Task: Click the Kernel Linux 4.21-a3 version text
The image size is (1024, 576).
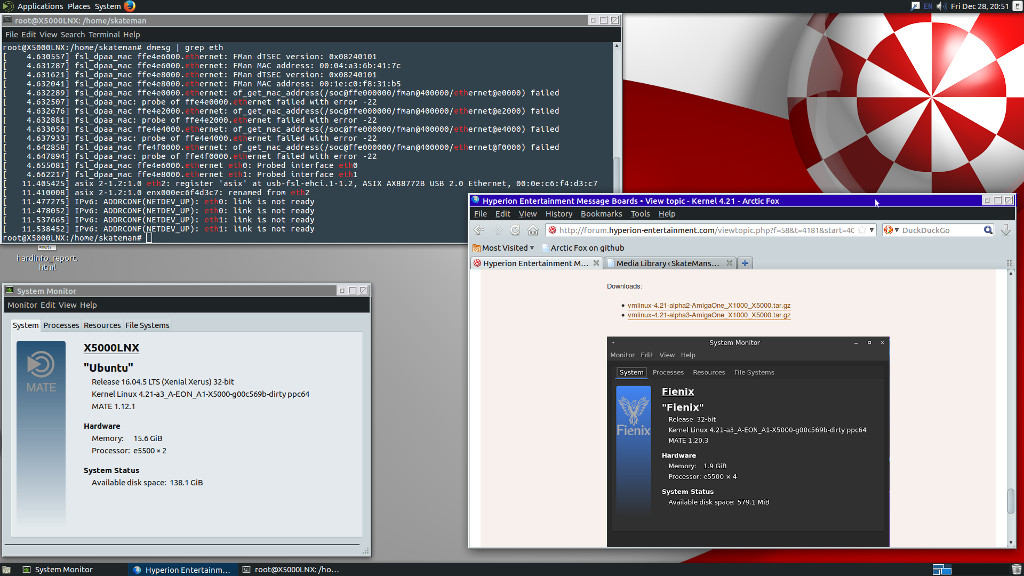Action: coord(200,394)
